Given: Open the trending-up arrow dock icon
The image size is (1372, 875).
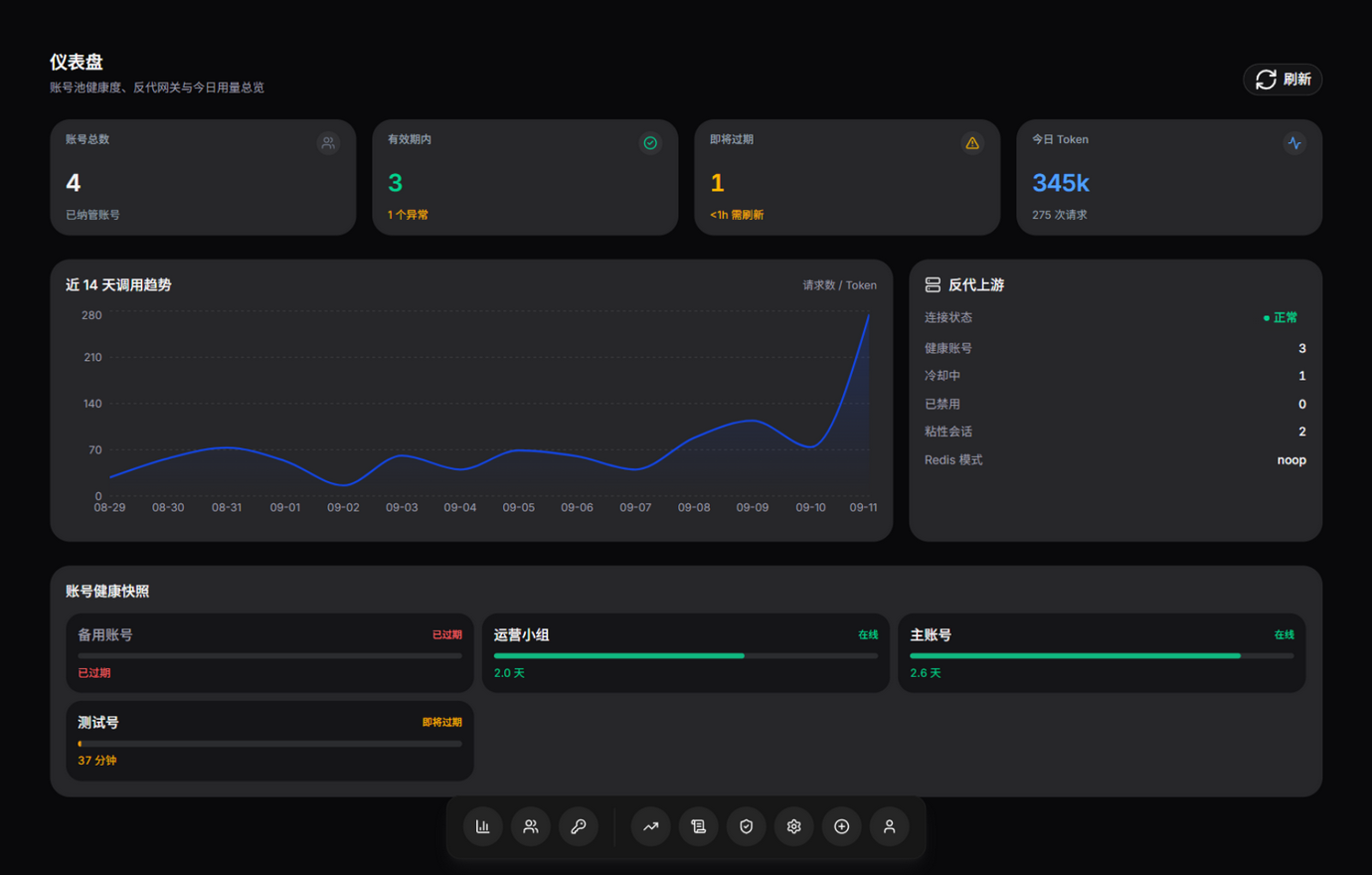Looking at the screenshot, I should pos(650,826).
